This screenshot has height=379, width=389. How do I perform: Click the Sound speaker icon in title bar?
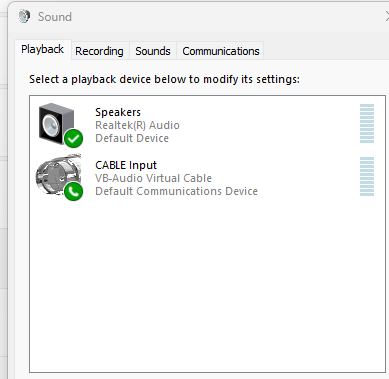click(x=24, y=16)
